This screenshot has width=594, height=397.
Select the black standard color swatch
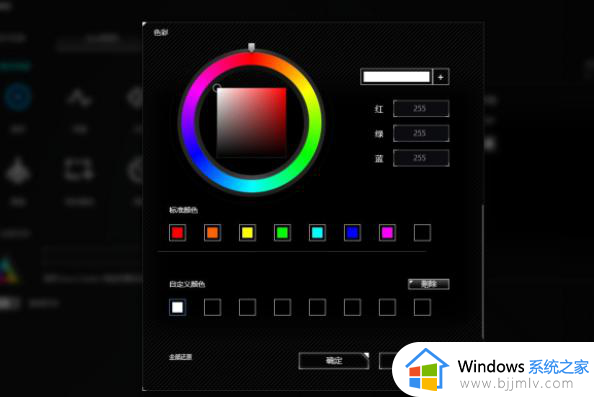coord(422,233)
